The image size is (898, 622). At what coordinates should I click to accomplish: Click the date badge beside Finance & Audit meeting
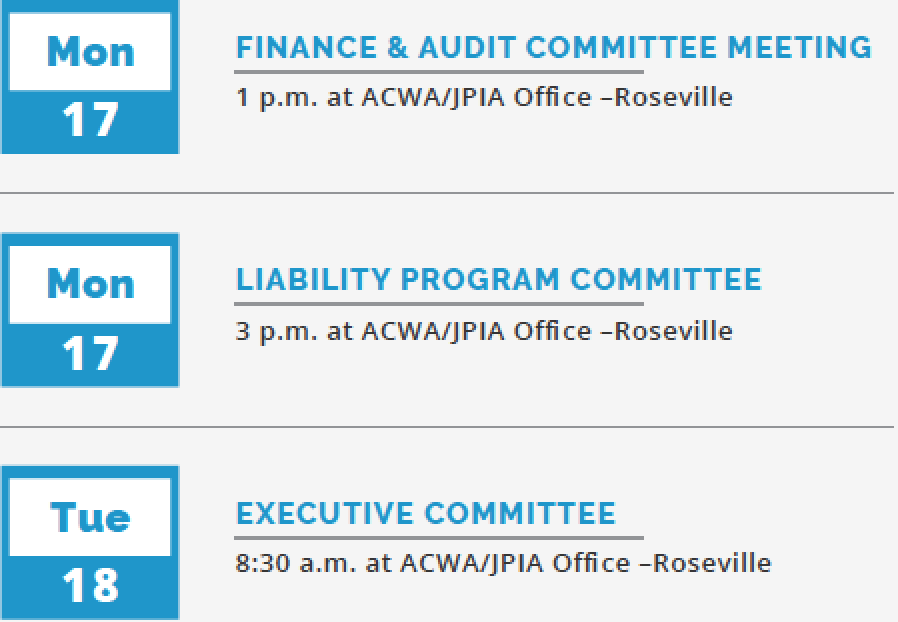coord(90,78)
